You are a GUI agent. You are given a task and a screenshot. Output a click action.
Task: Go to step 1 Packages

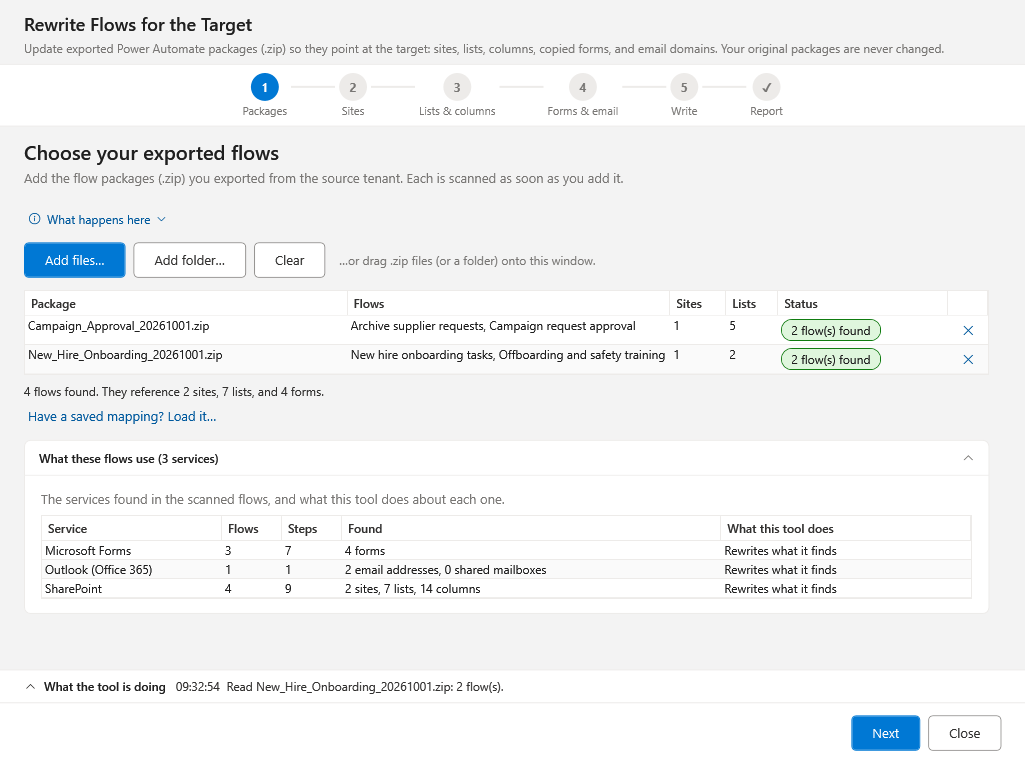[x=265, y=87]
